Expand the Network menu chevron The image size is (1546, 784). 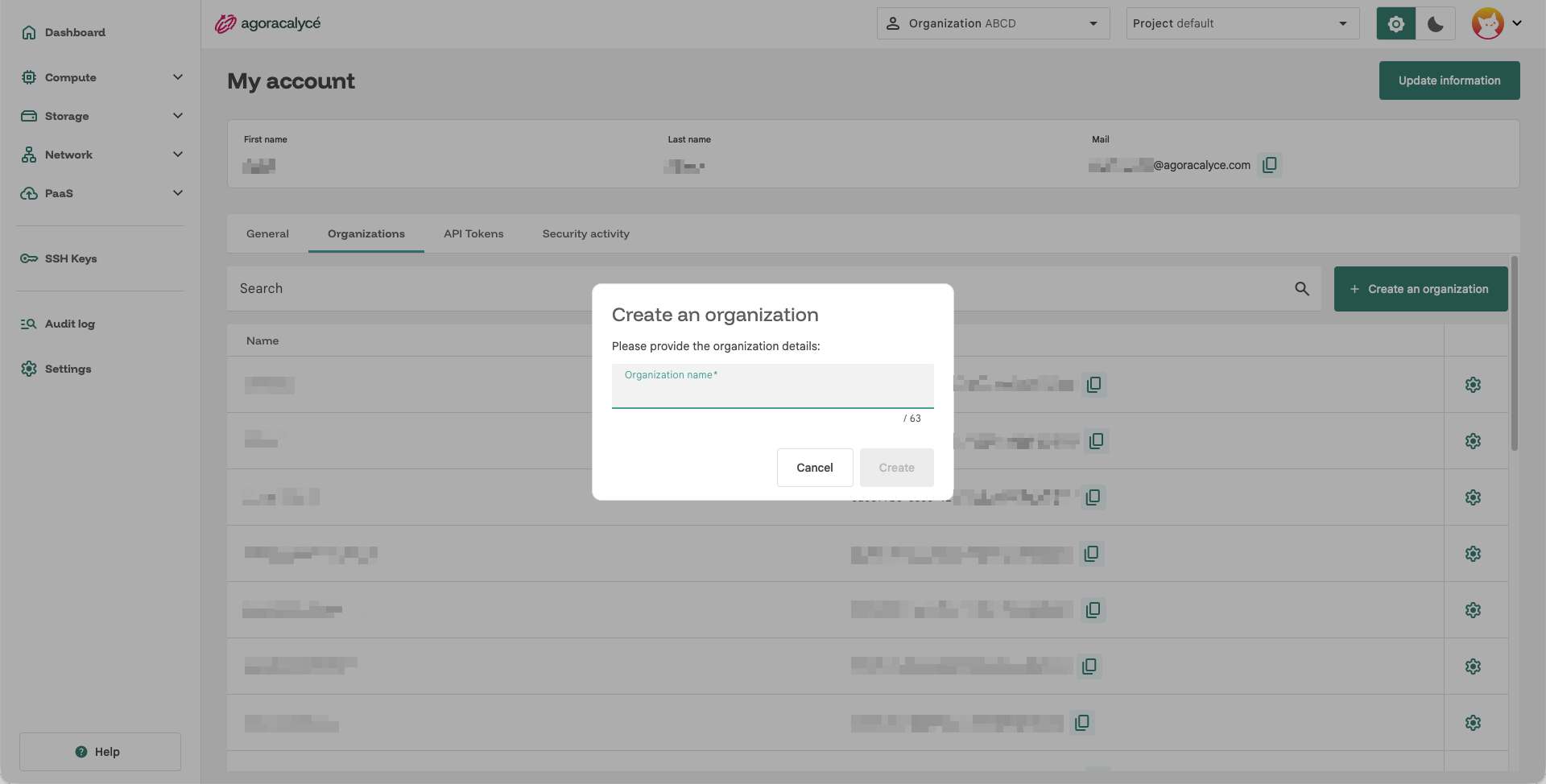click(x=178, y=155)
